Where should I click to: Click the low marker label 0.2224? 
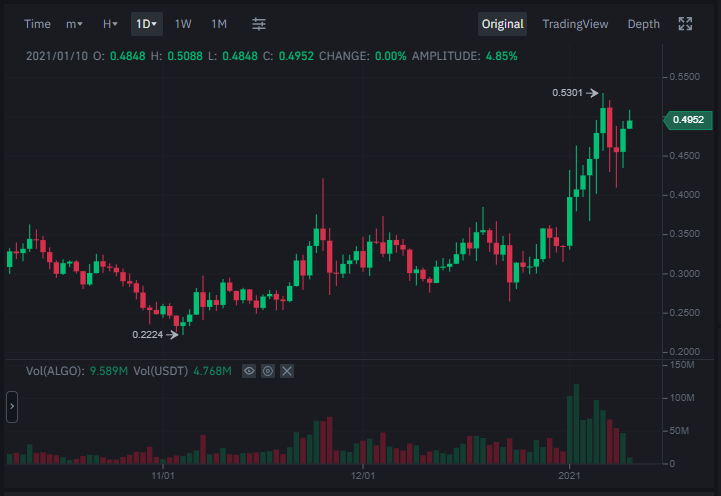pyautogui.click(x=148, y=335)
